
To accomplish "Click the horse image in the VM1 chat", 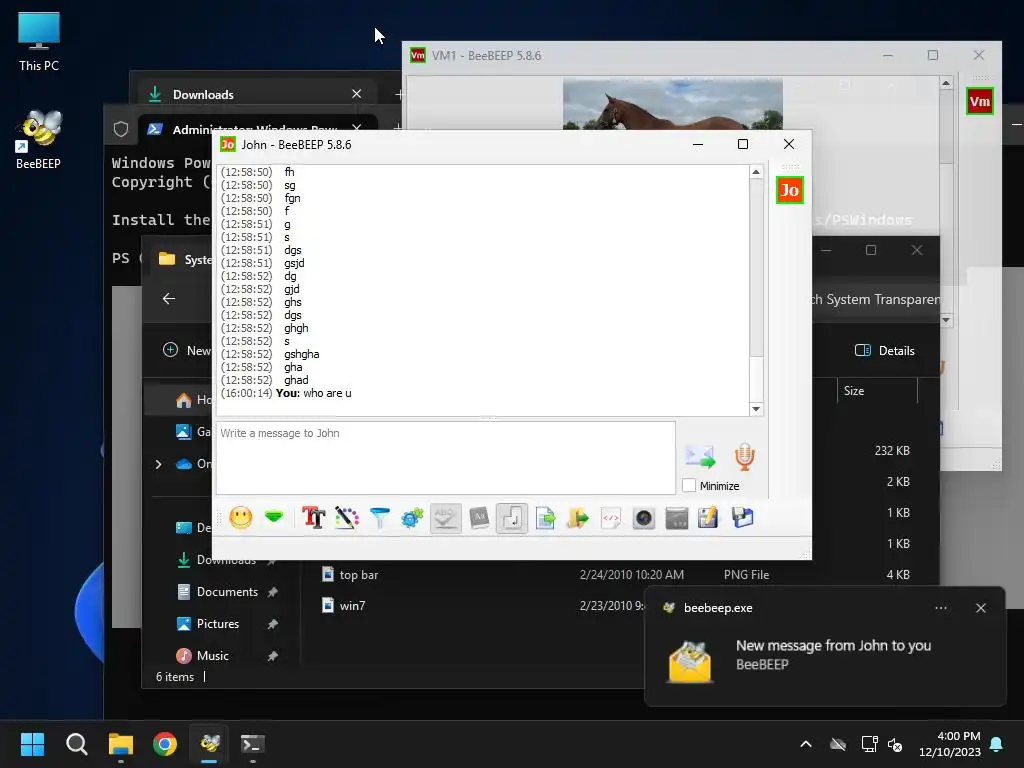I will coord(673,104).
